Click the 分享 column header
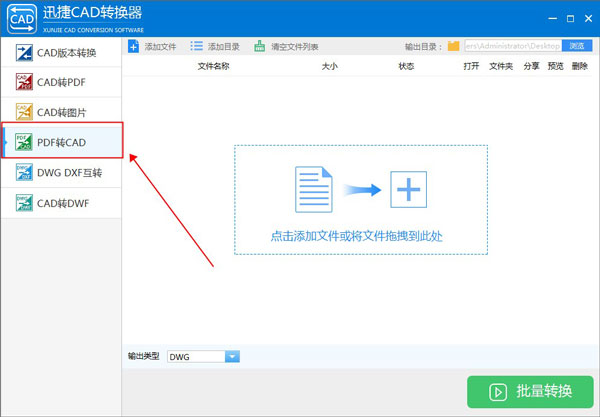This screenshot has width=600, height=417. coord(532,66)
